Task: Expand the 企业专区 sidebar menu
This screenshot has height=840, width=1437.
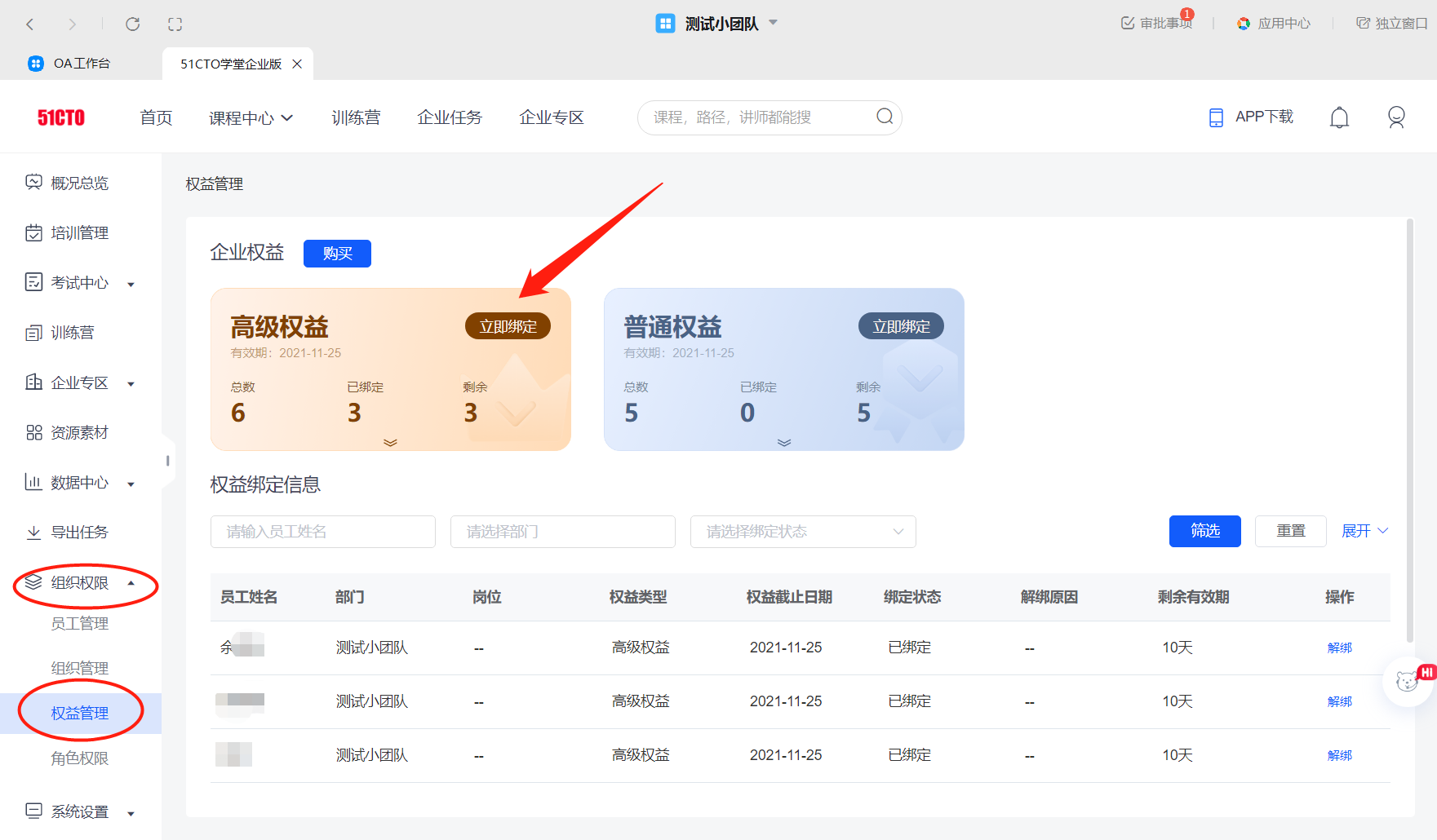Action: (x=80, y=382)
